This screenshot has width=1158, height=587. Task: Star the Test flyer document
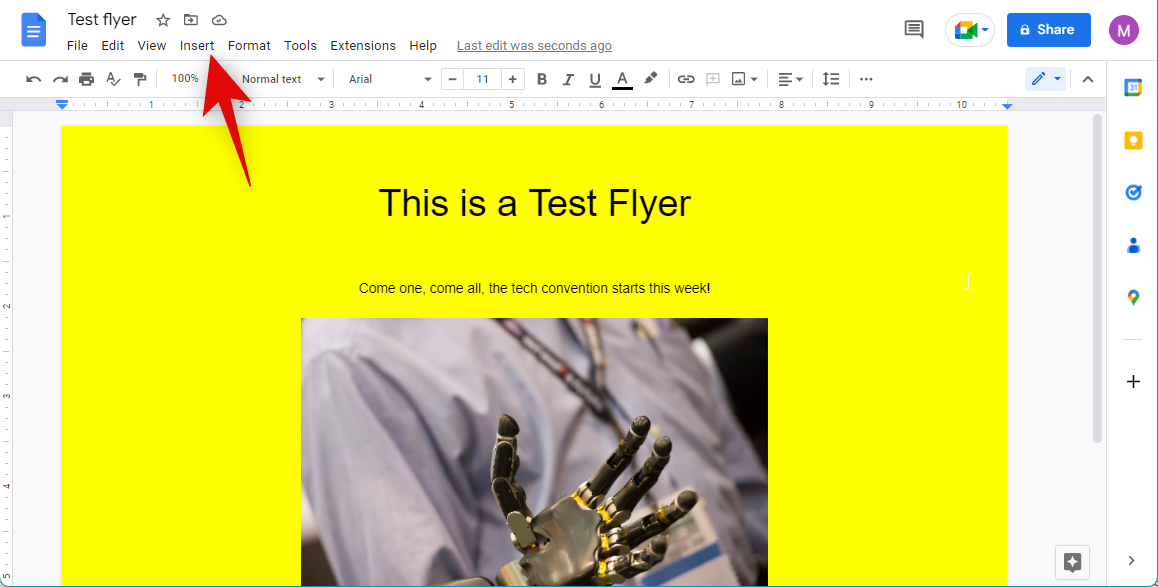(163, 20)
